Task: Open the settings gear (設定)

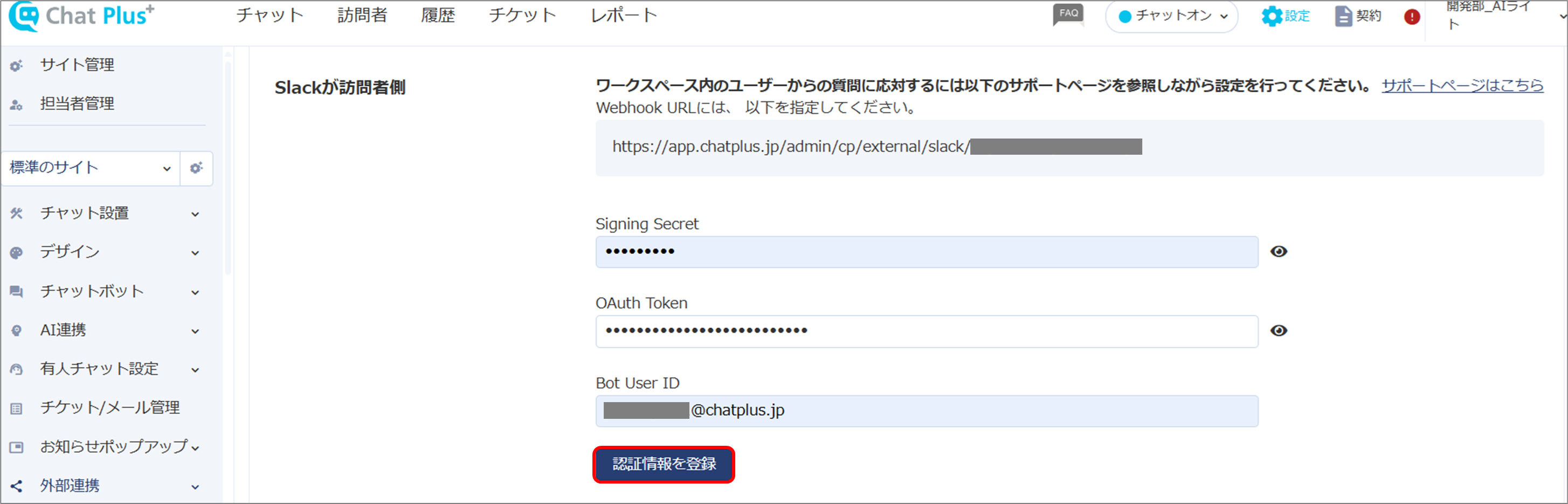Action: (1272, 16)
